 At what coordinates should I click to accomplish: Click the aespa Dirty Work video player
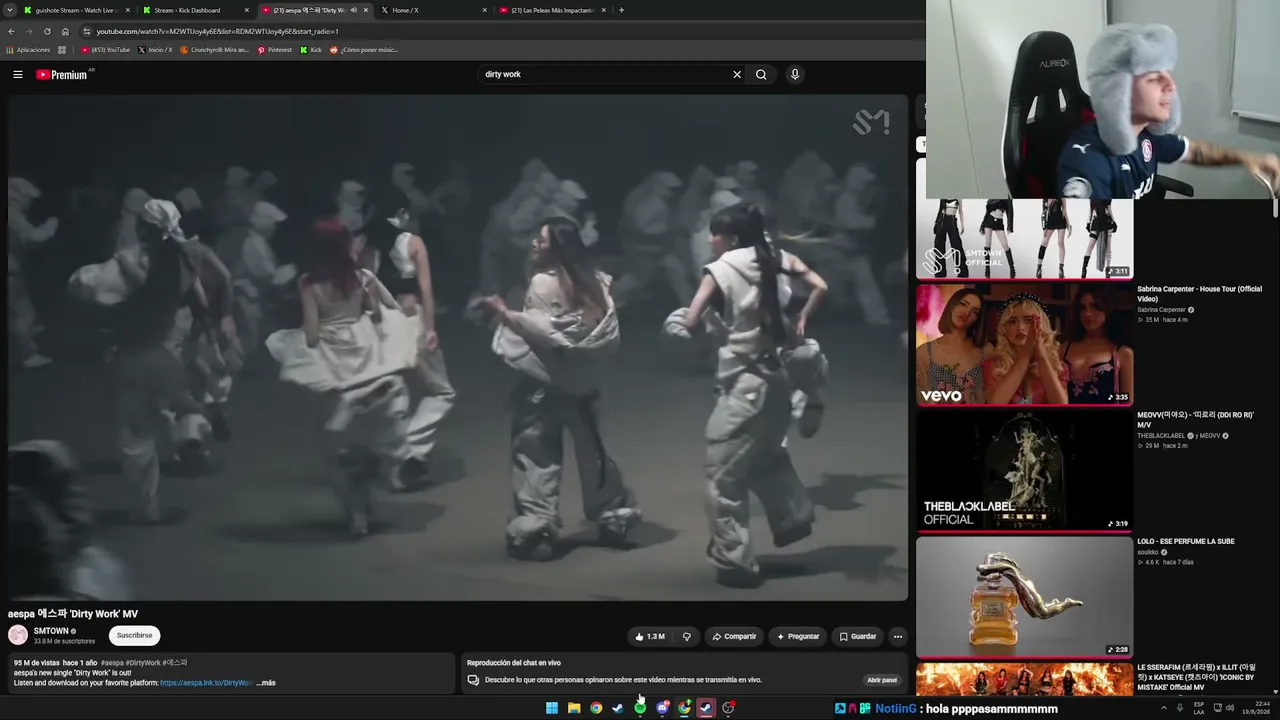pos(458,348)
